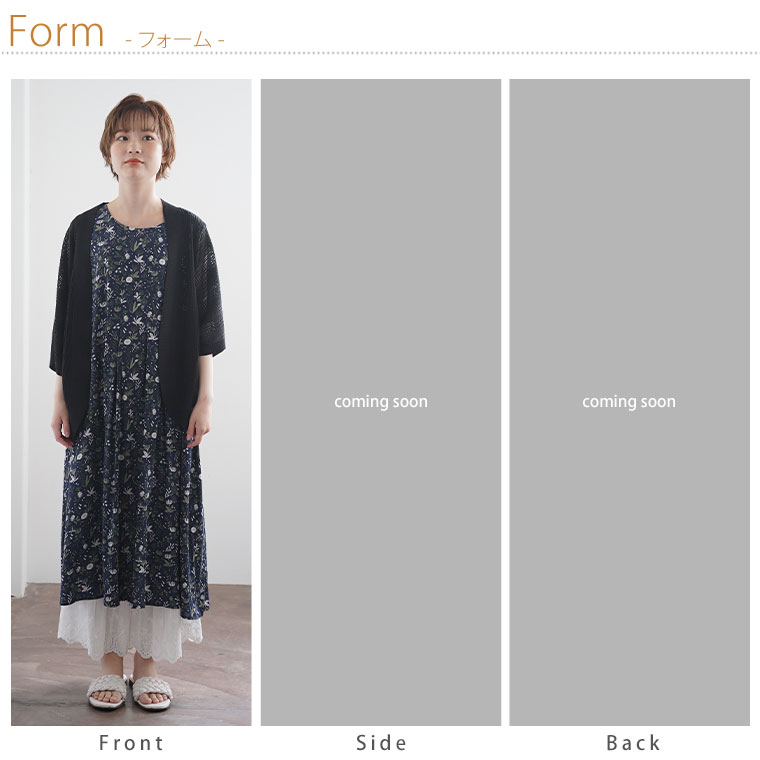Click the Side caption label
760x760 pixels.
[x=381, y=743]
